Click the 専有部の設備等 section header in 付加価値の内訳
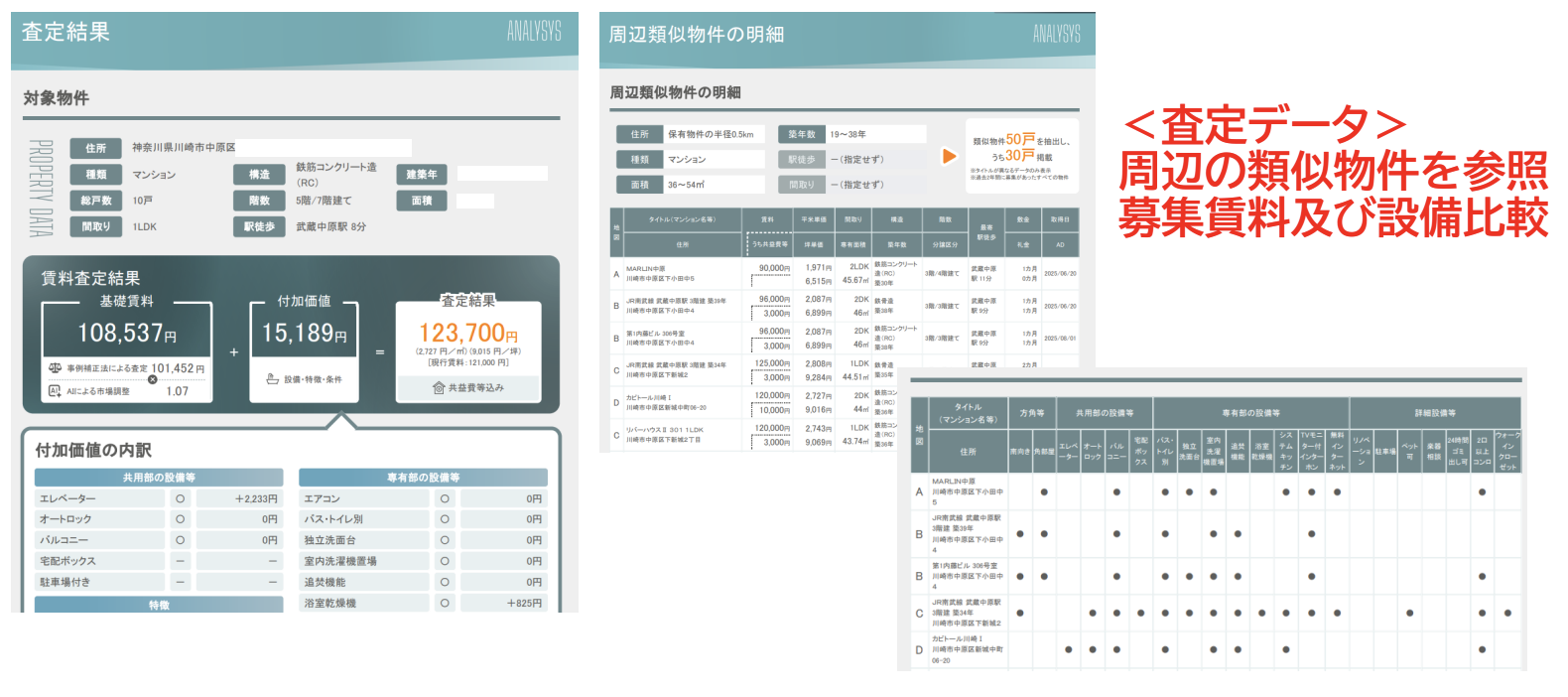The height and width of the screenshot is (697, 1568). [423, 478]
